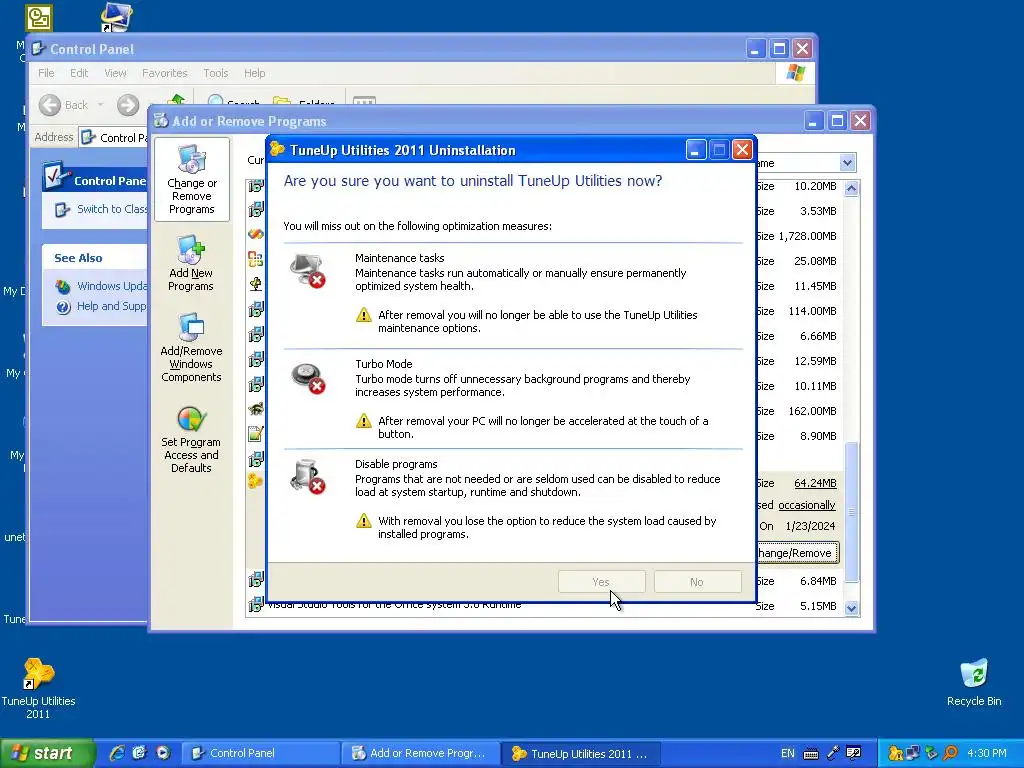Switch to Add or Remove Programs taskbar button
Screen dimensions: 1024x768
coord(421,753)
